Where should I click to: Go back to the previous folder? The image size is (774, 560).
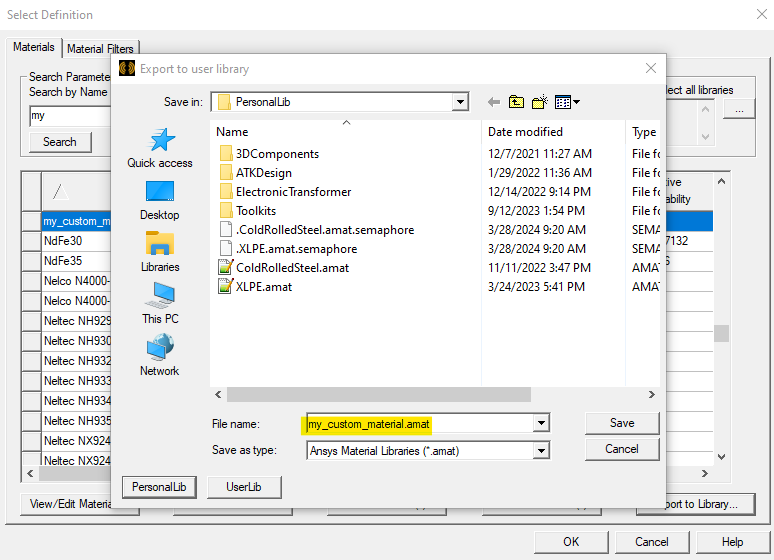(494, 102)
